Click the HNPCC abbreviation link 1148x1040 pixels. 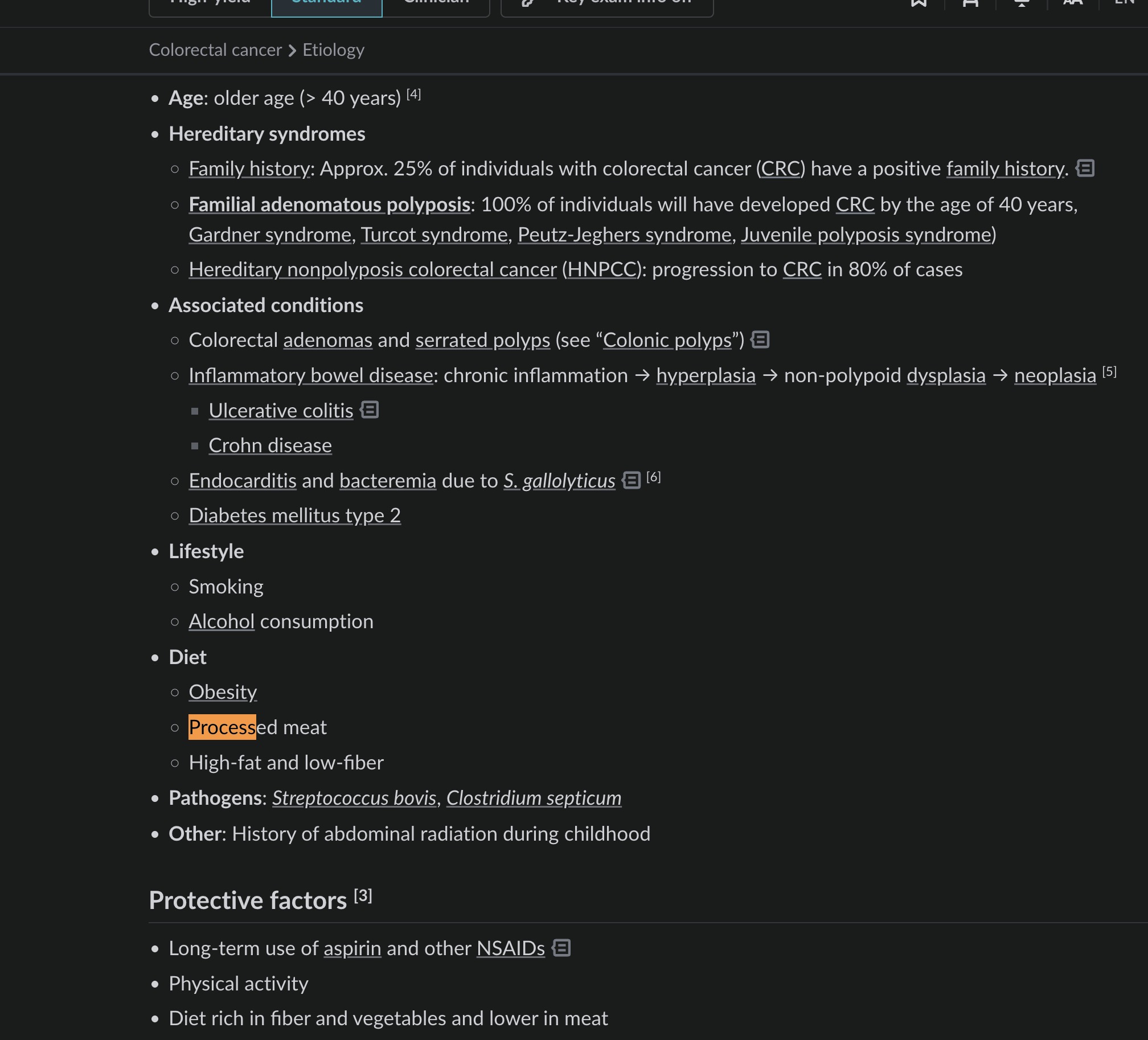pos(602,269)
